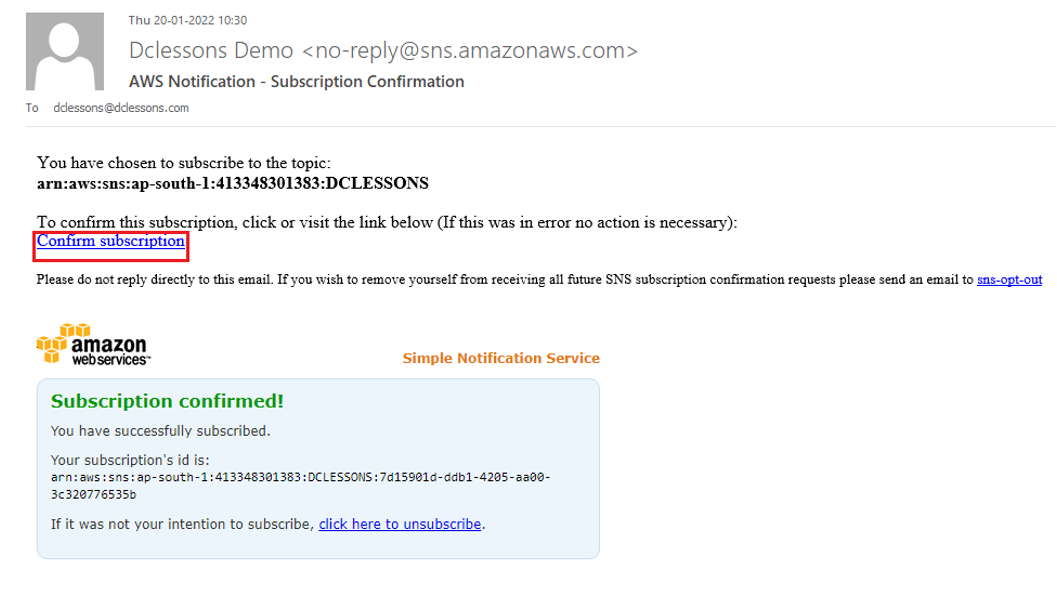Click the email subject AWS Notification line
The width and height of the screenshot is (1057, 597).
(x=297, y=82)
